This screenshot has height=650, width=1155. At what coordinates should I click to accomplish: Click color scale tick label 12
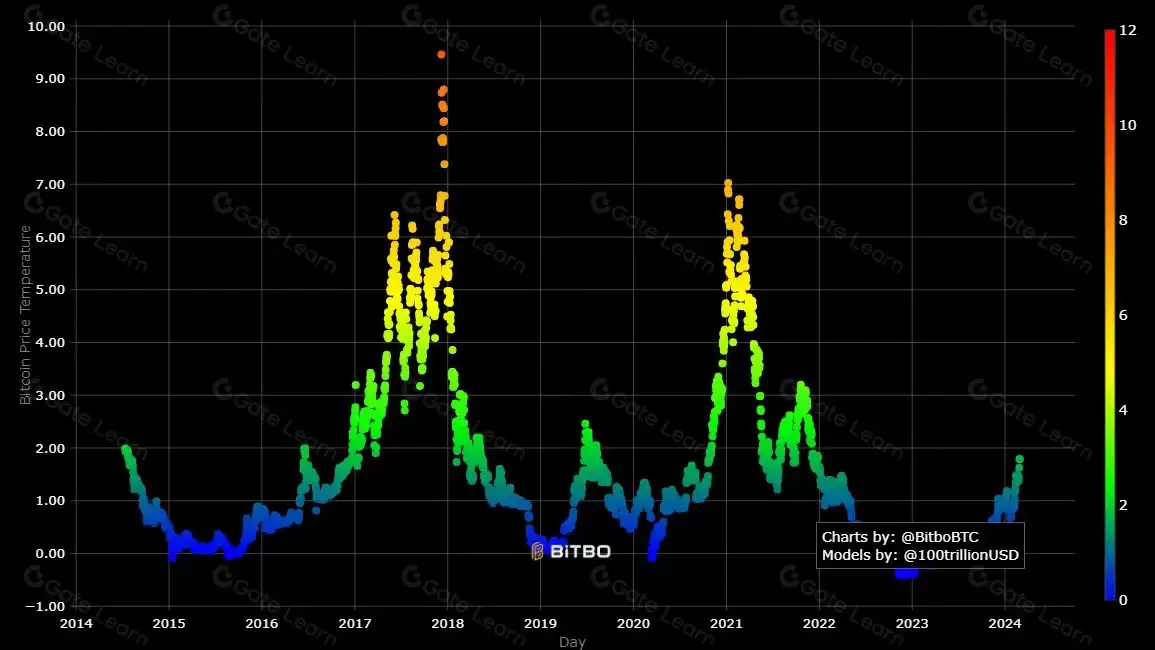(1128, 30)
